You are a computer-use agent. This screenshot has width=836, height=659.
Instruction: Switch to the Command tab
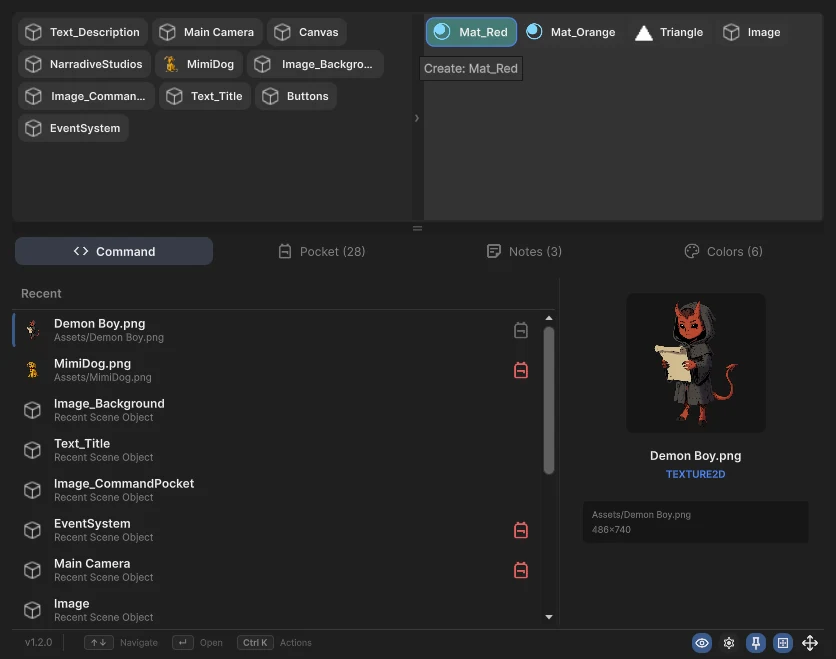[x=114, y=251]
